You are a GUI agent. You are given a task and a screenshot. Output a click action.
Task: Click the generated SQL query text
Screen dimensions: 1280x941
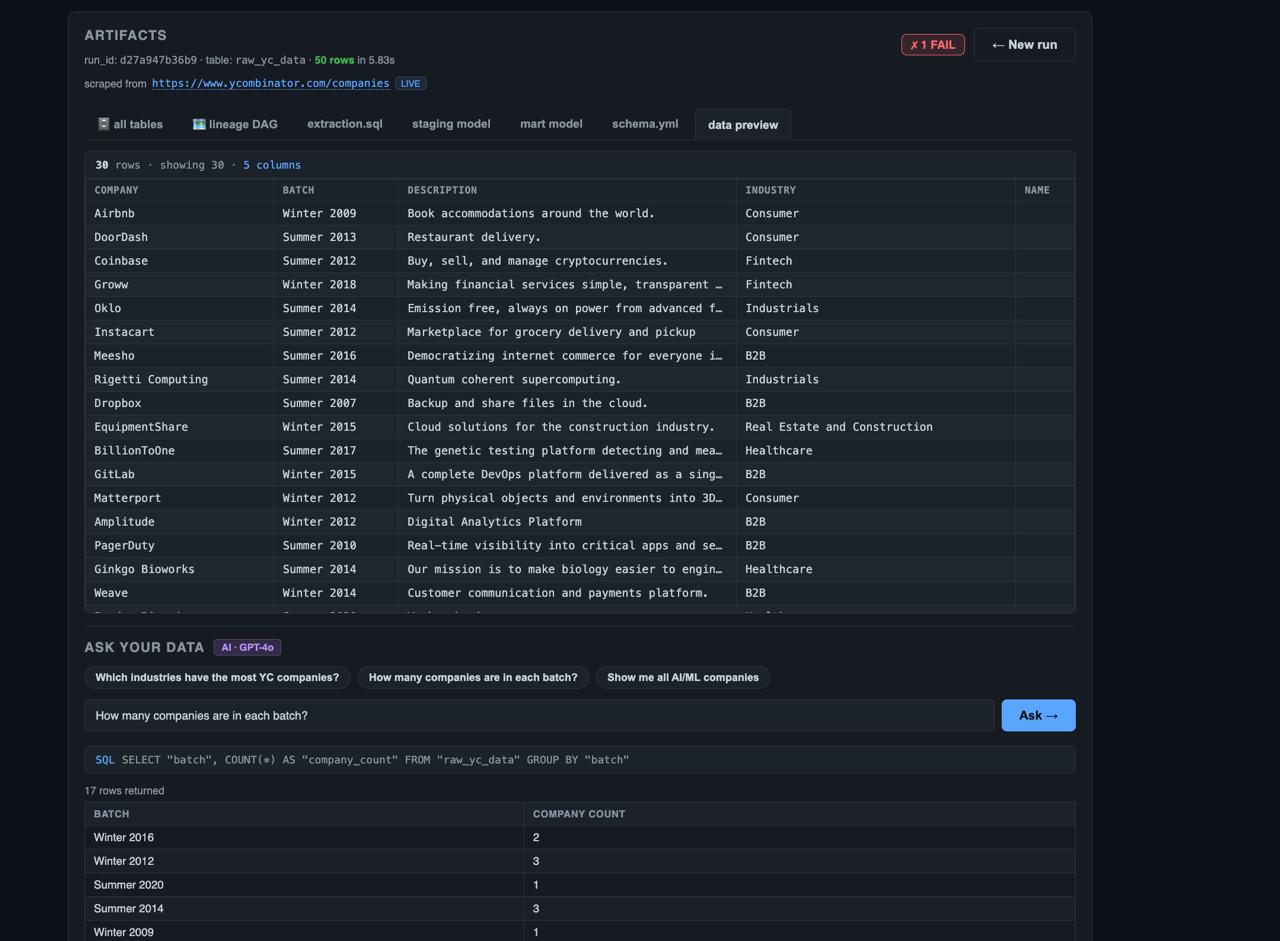[x=375, y=760]
